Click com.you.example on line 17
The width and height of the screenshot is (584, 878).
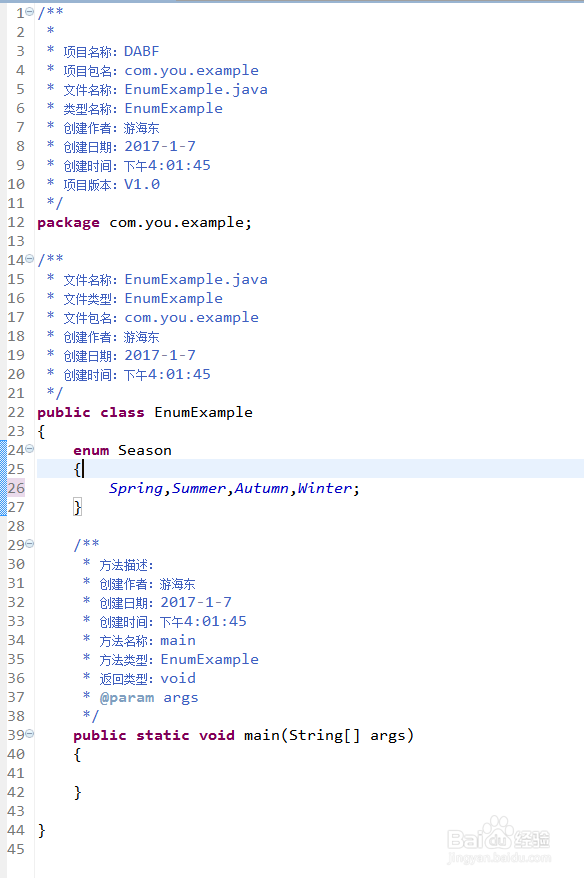pos(191,318)
